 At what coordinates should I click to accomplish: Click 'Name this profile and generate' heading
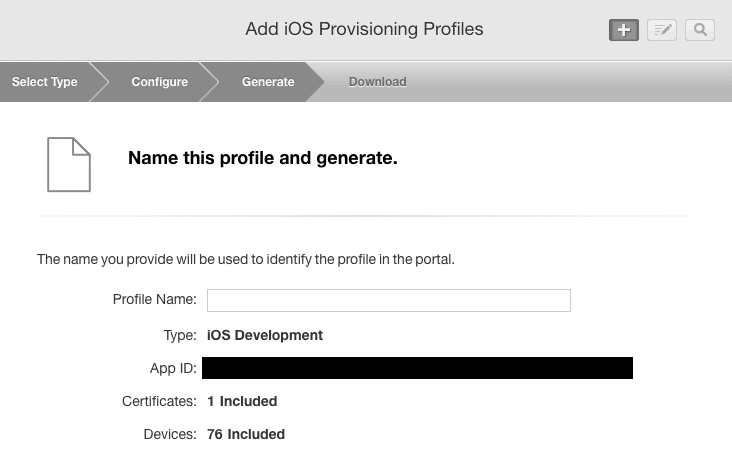263,158
